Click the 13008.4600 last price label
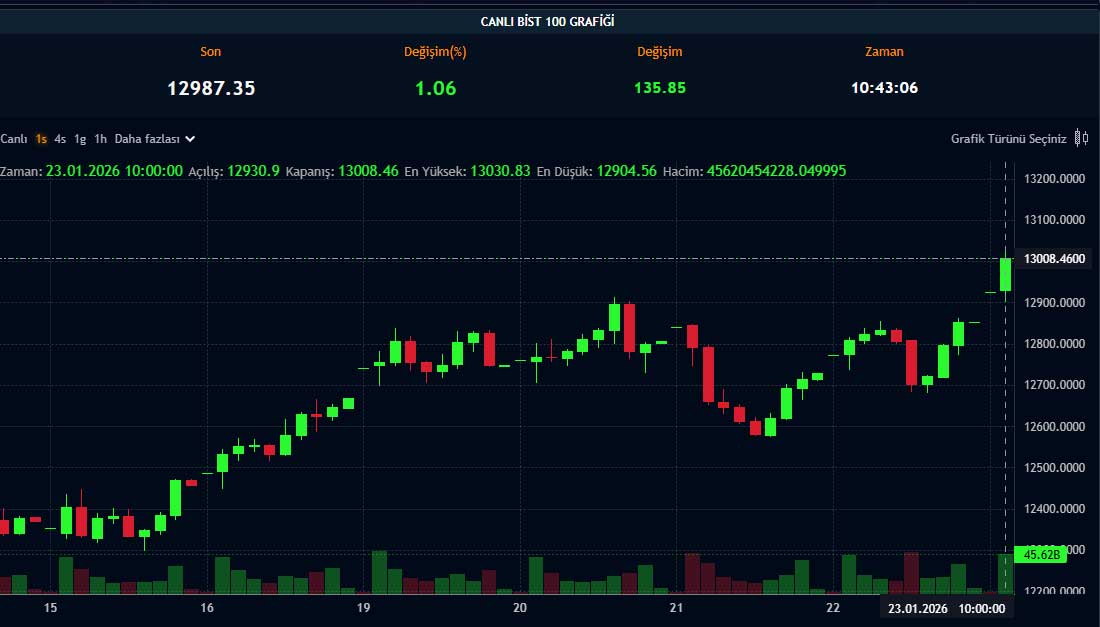1100x627 pixels. (x=1053, y=258)
